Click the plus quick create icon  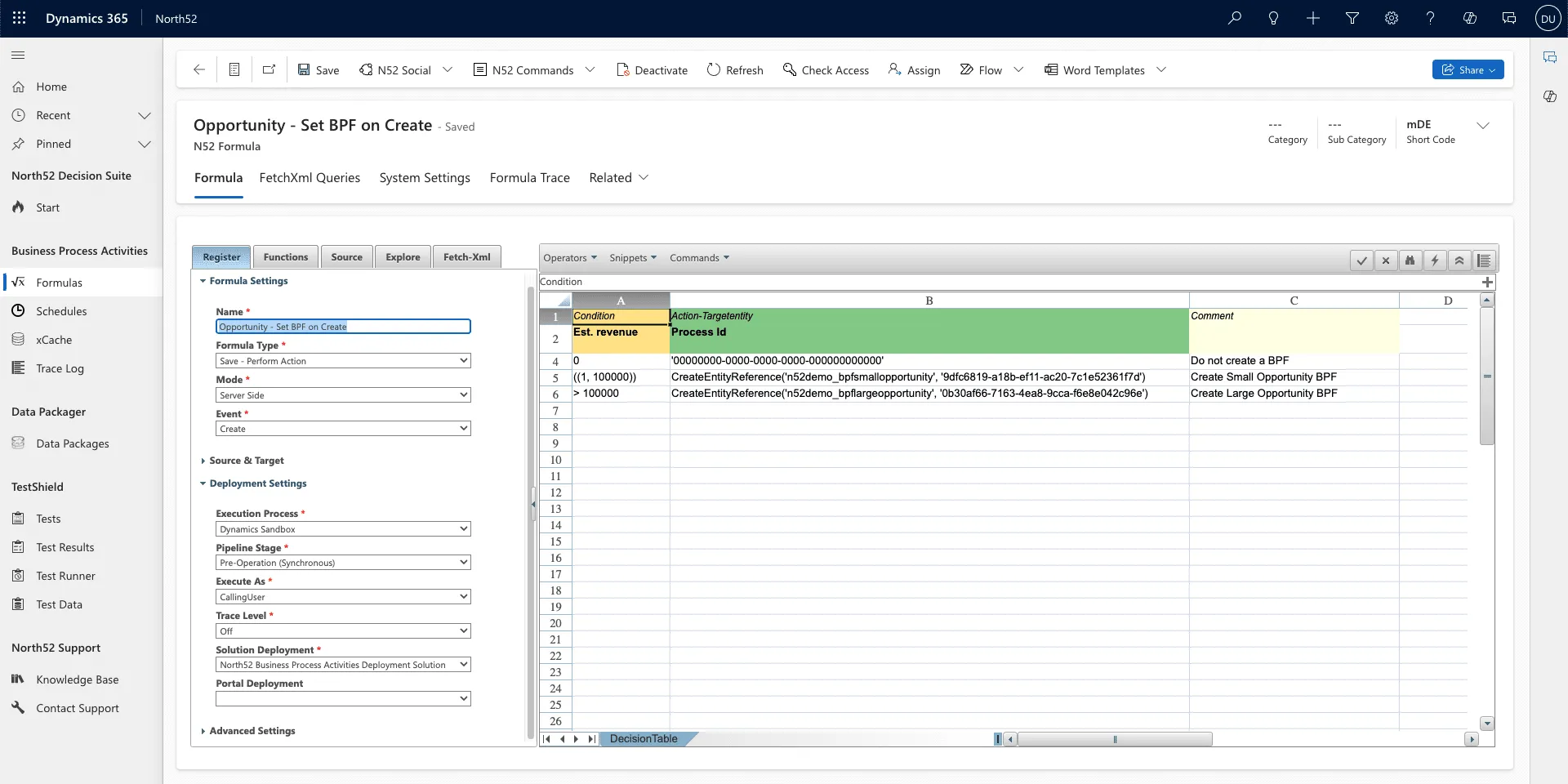coord(1313,18)
